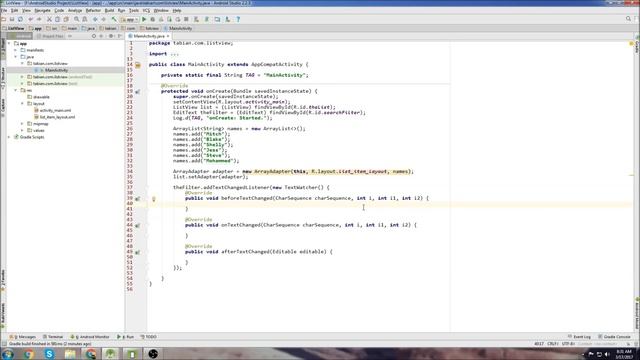Click the Cut scissors icon
The height and width of the screenshot is (360, 640).
tap(49, 19)
